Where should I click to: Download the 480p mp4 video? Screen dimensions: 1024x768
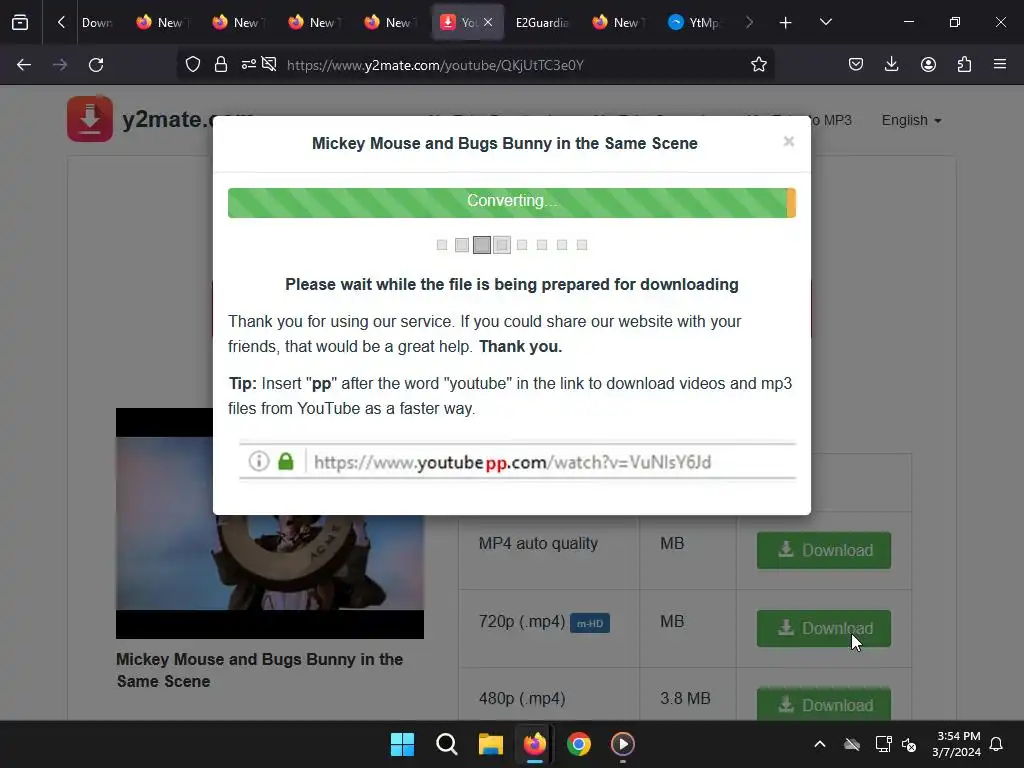[x=824, y=704]
